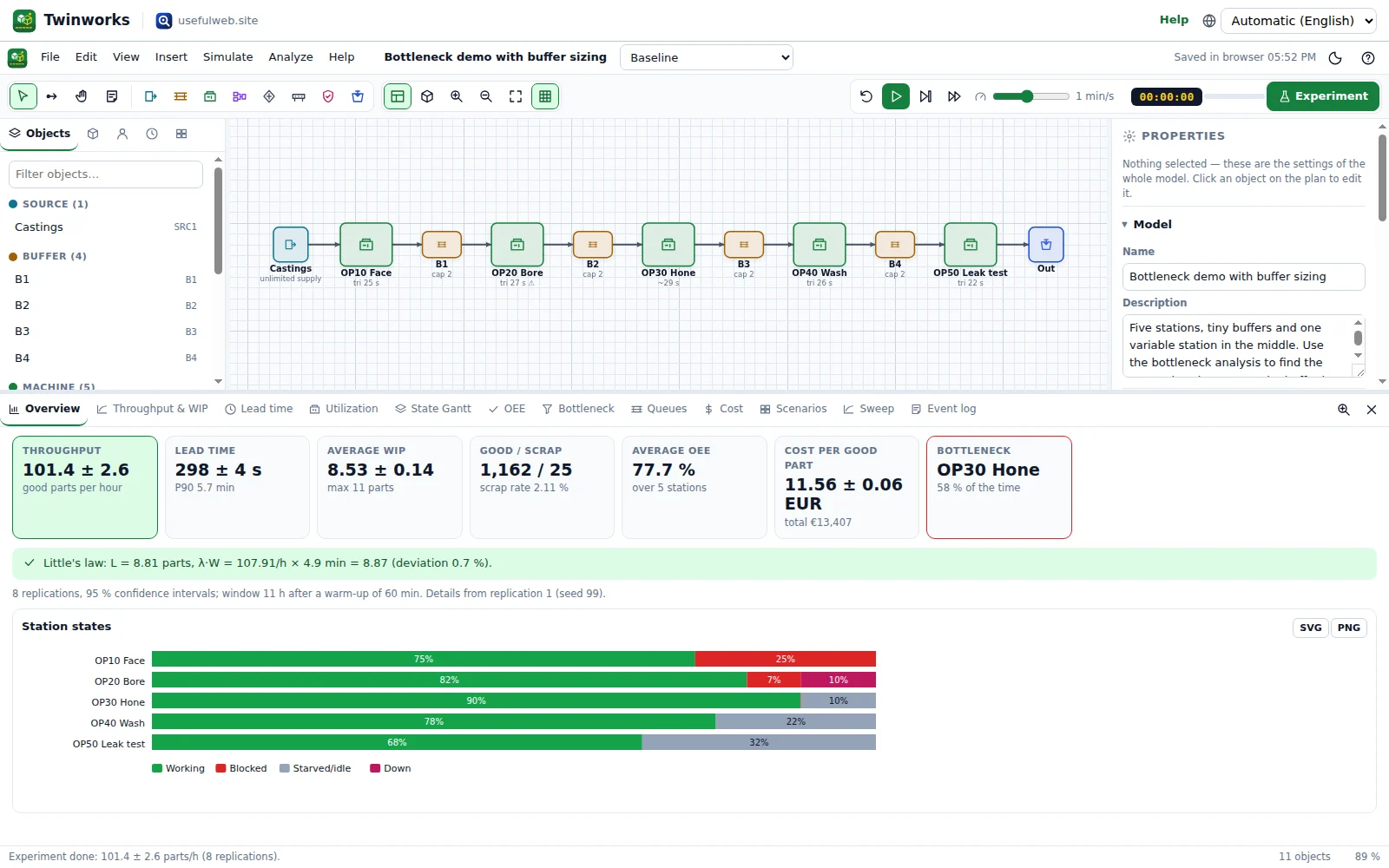Pick the note annotation tool

pyautogui.click(x=111, y=96)
